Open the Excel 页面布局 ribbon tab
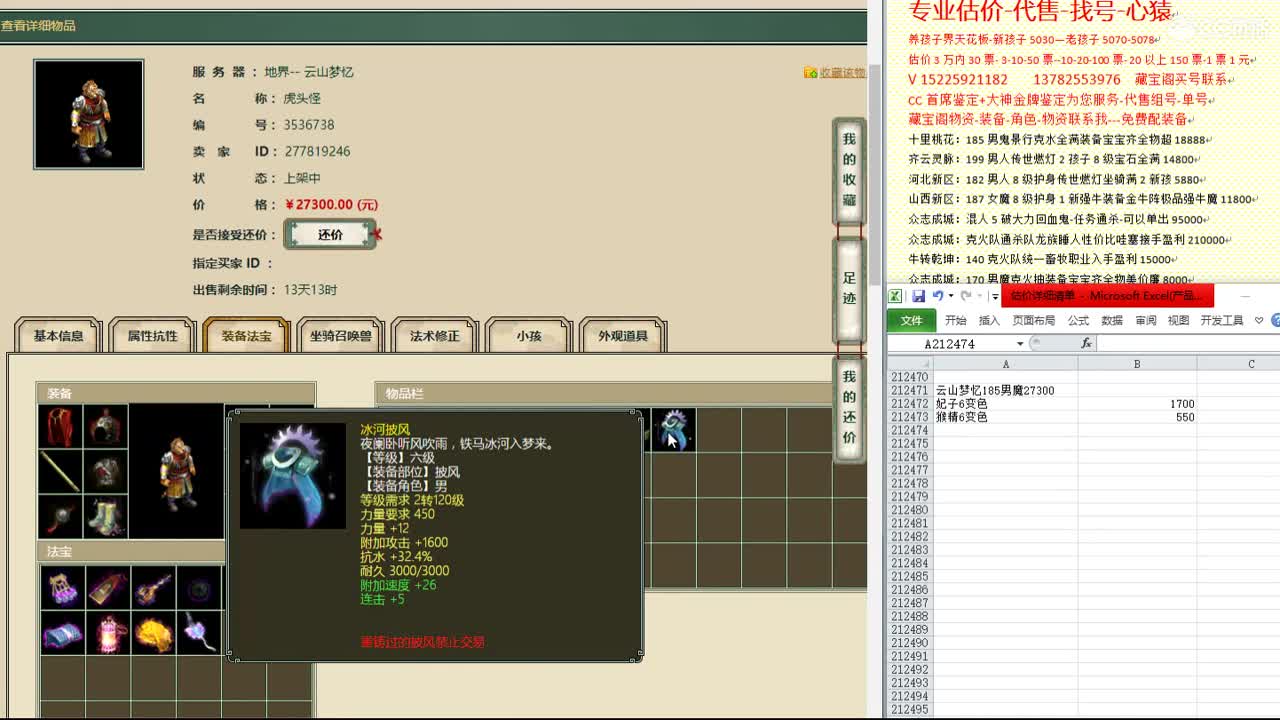 point(1033,320)
